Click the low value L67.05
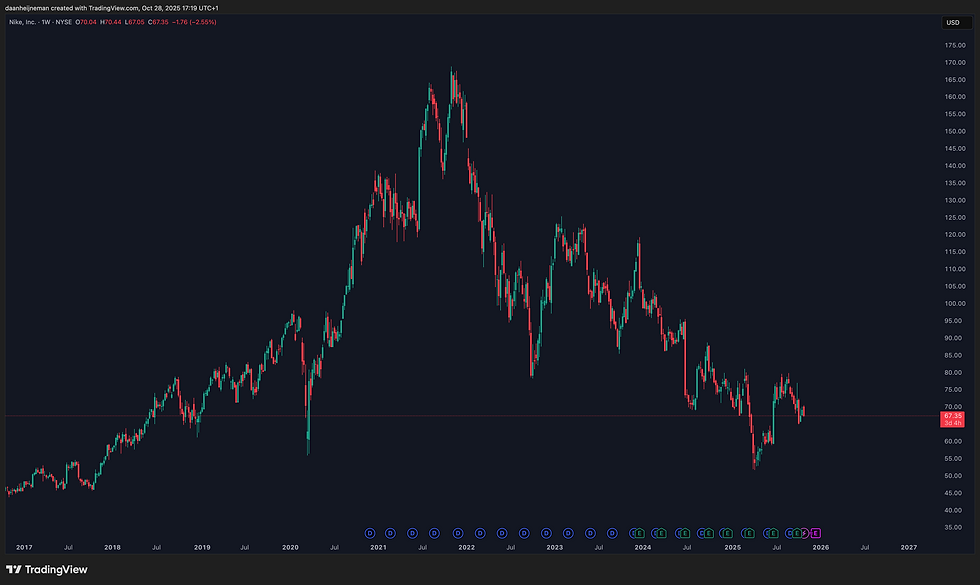The image size is (980, 585). click(x=134, y=22)
